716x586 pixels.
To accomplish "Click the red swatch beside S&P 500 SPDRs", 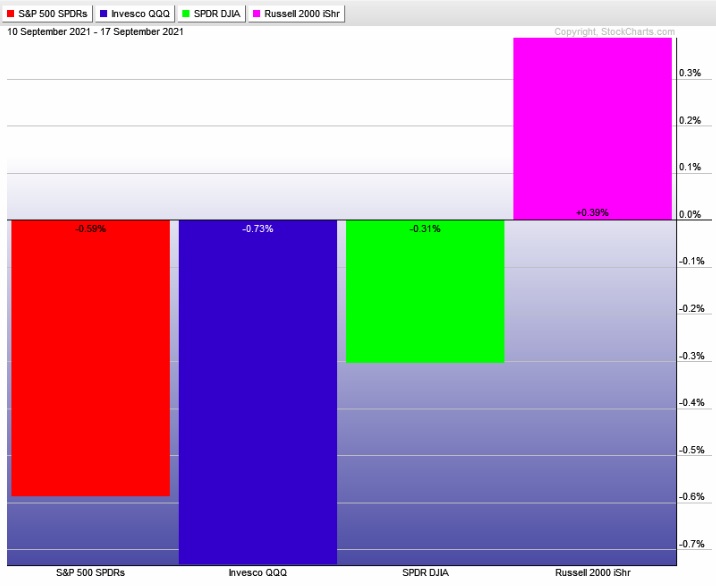I will point(11,14).
